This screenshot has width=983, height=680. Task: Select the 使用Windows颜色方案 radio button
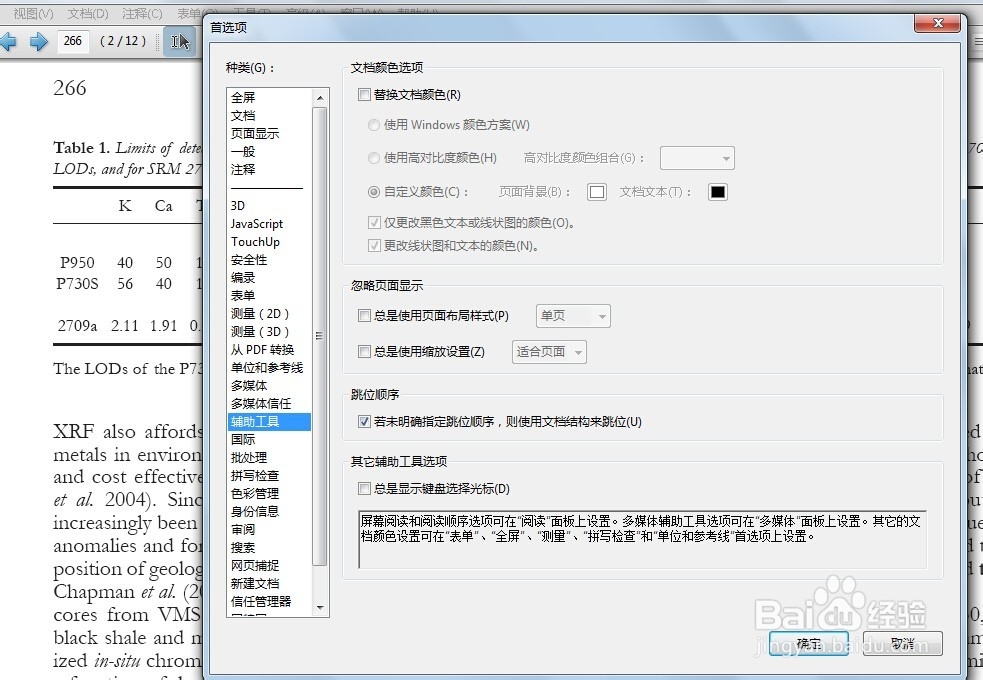click(375, 126)
